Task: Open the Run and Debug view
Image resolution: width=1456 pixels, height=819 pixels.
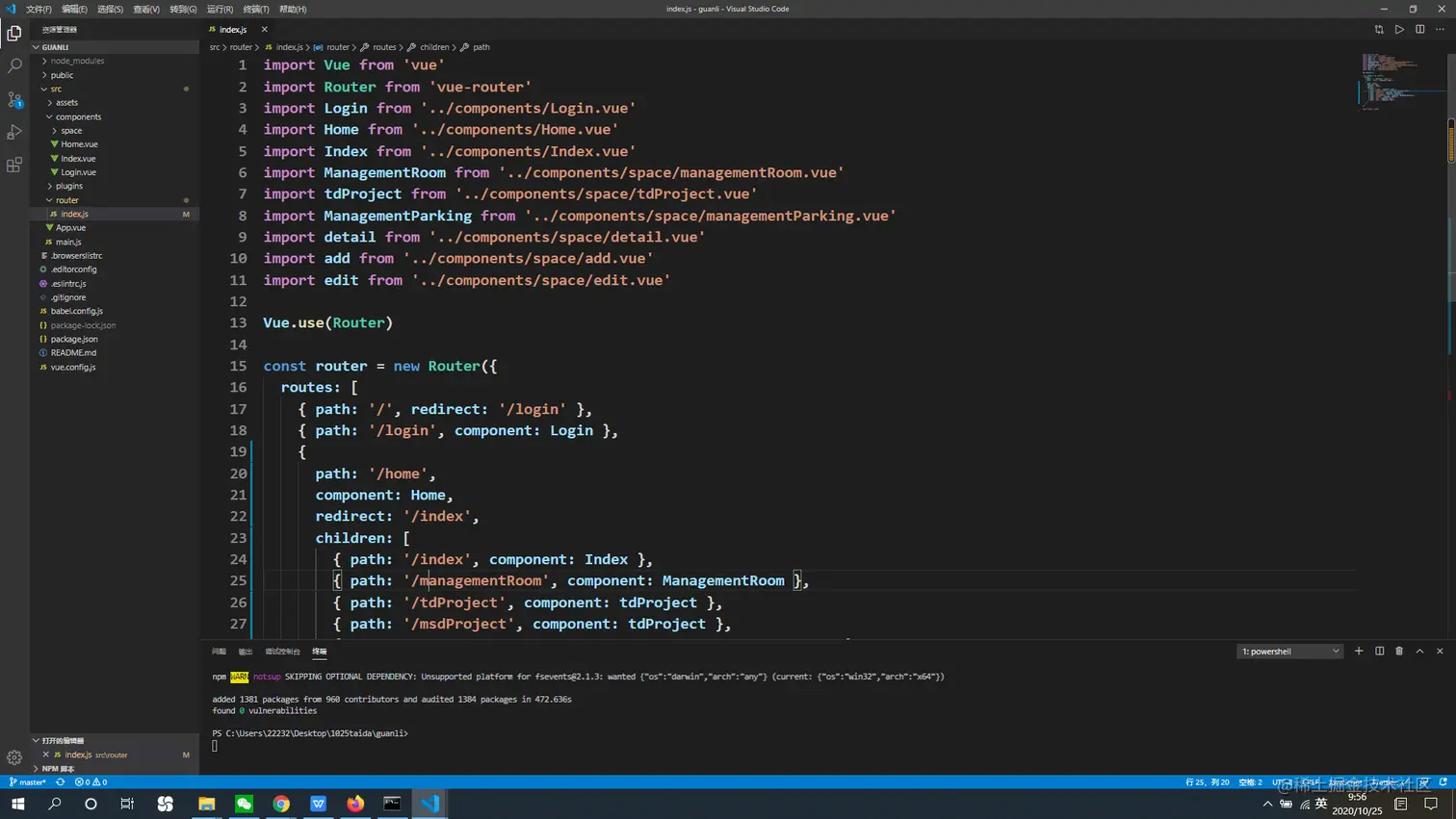Action: (14, 132)
